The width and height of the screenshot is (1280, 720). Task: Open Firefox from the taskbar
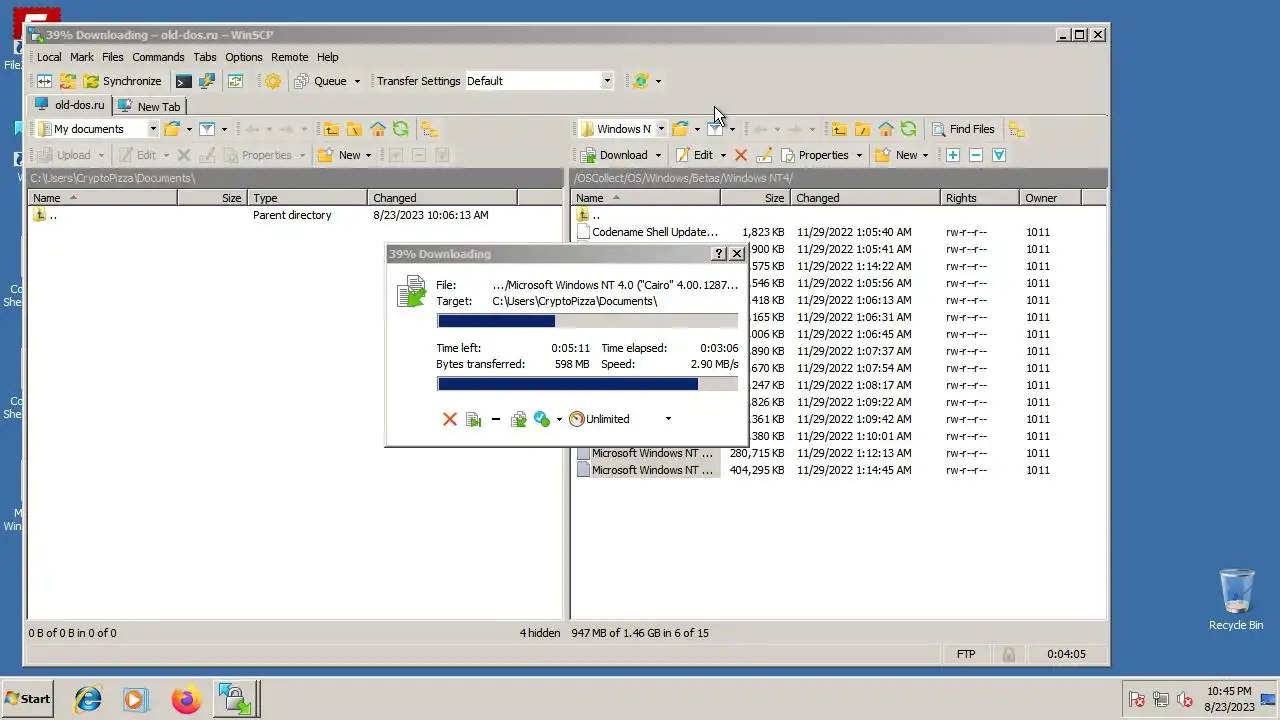[x=186, y=699]
